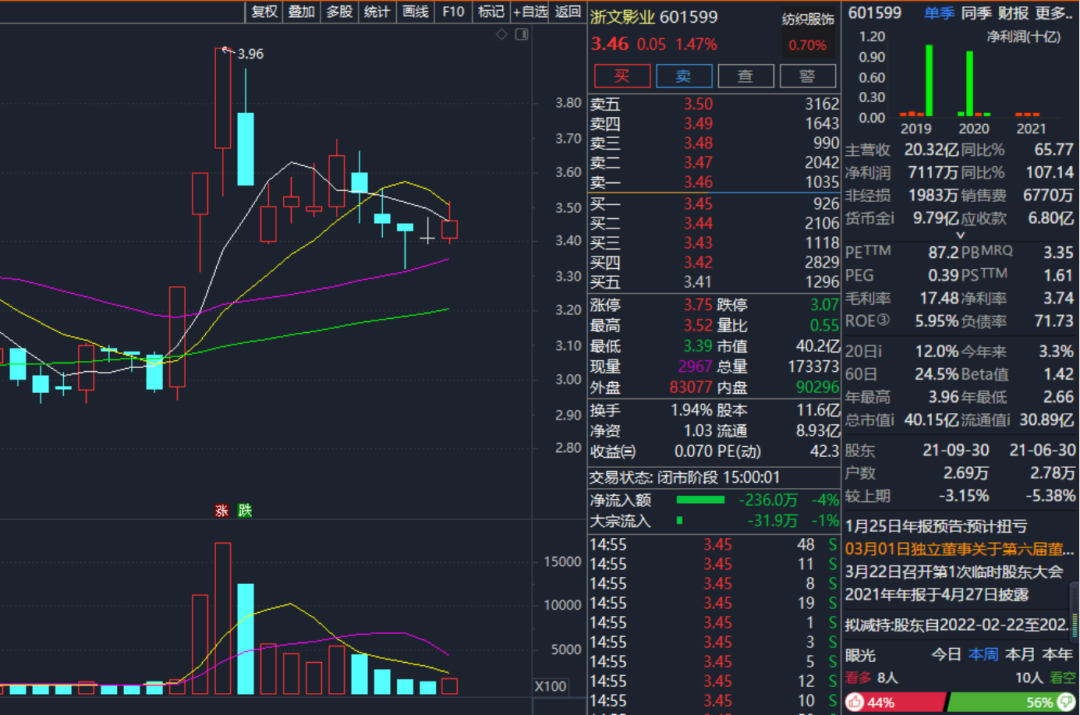The image size is (1080, 715).
Task: Click 交易状态 闭市阶段 status line
Action: (685, 477)
